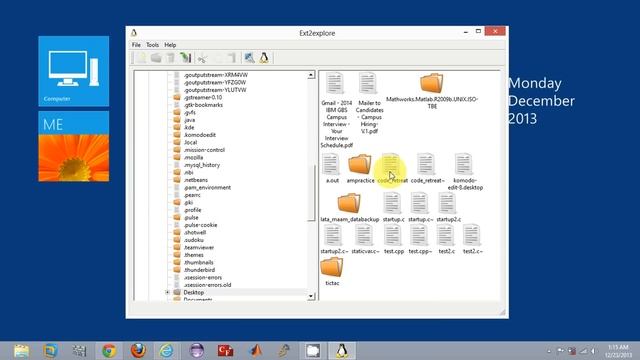Image resolution: width=640 pixels, height=360 pixels.
Task: Select .thunderbird folder in the tree
Action: (x=199, y=270)
